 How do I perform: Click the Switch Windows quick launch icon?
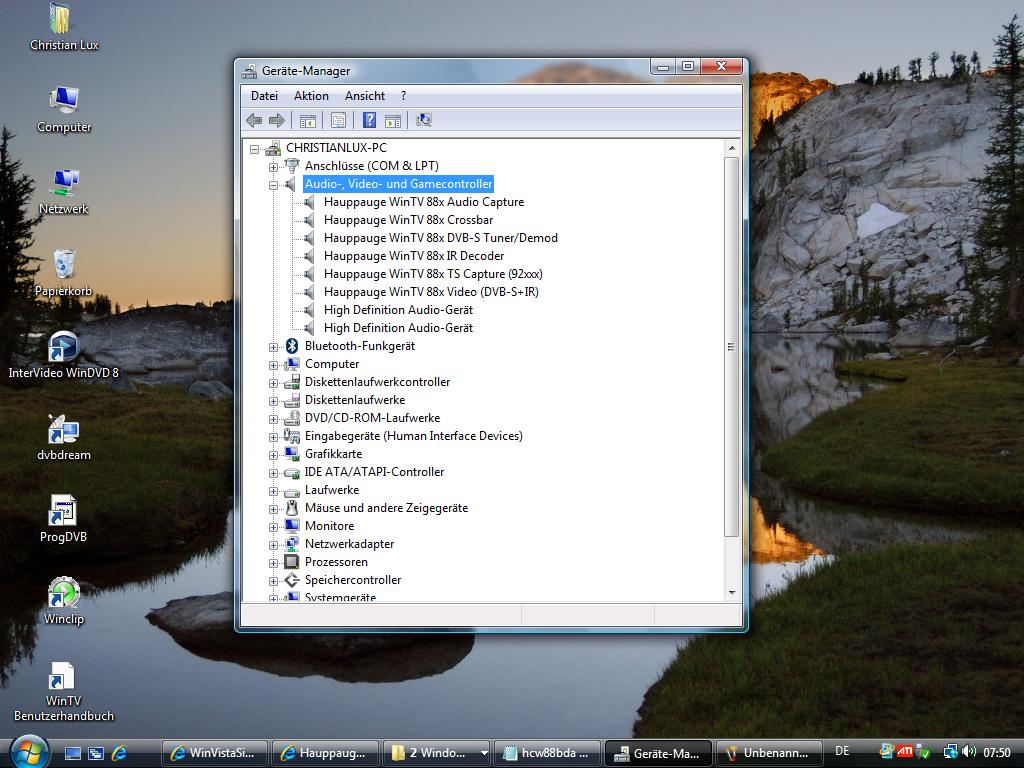(96, 753)
